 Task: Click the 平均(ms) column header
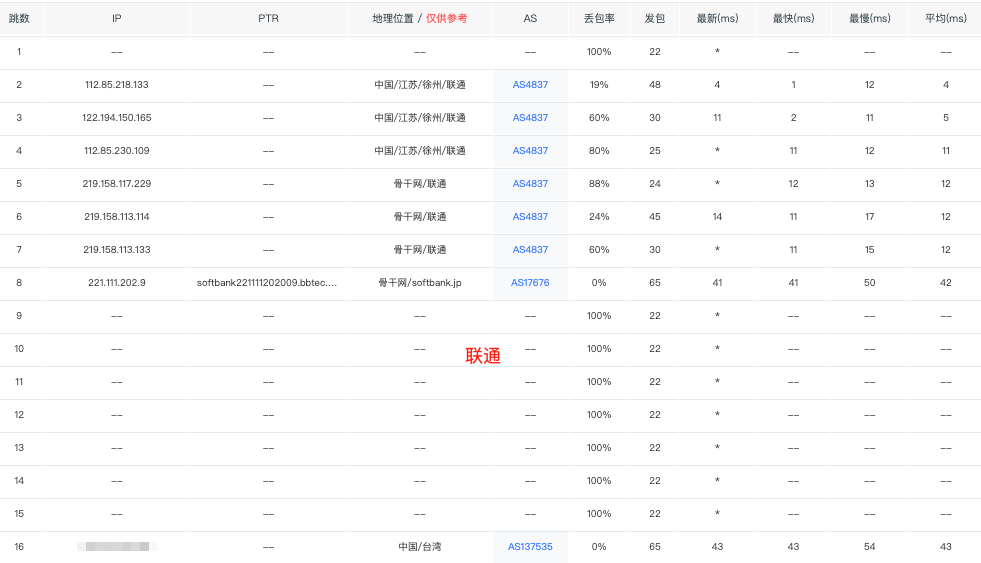coord(943,18)
